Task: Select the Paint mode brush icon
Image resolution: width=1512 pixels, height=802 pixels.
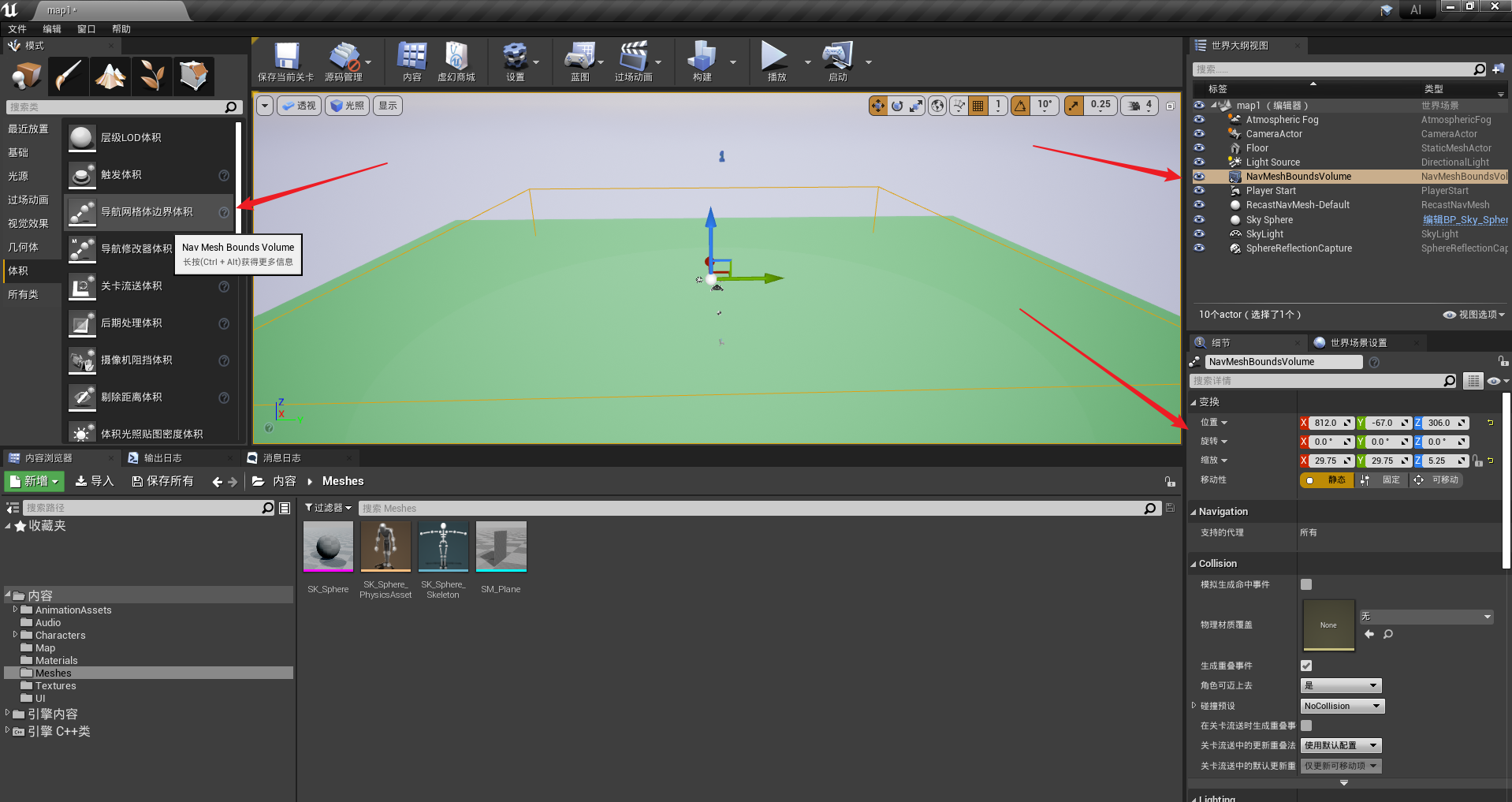Action: [69, 76]
